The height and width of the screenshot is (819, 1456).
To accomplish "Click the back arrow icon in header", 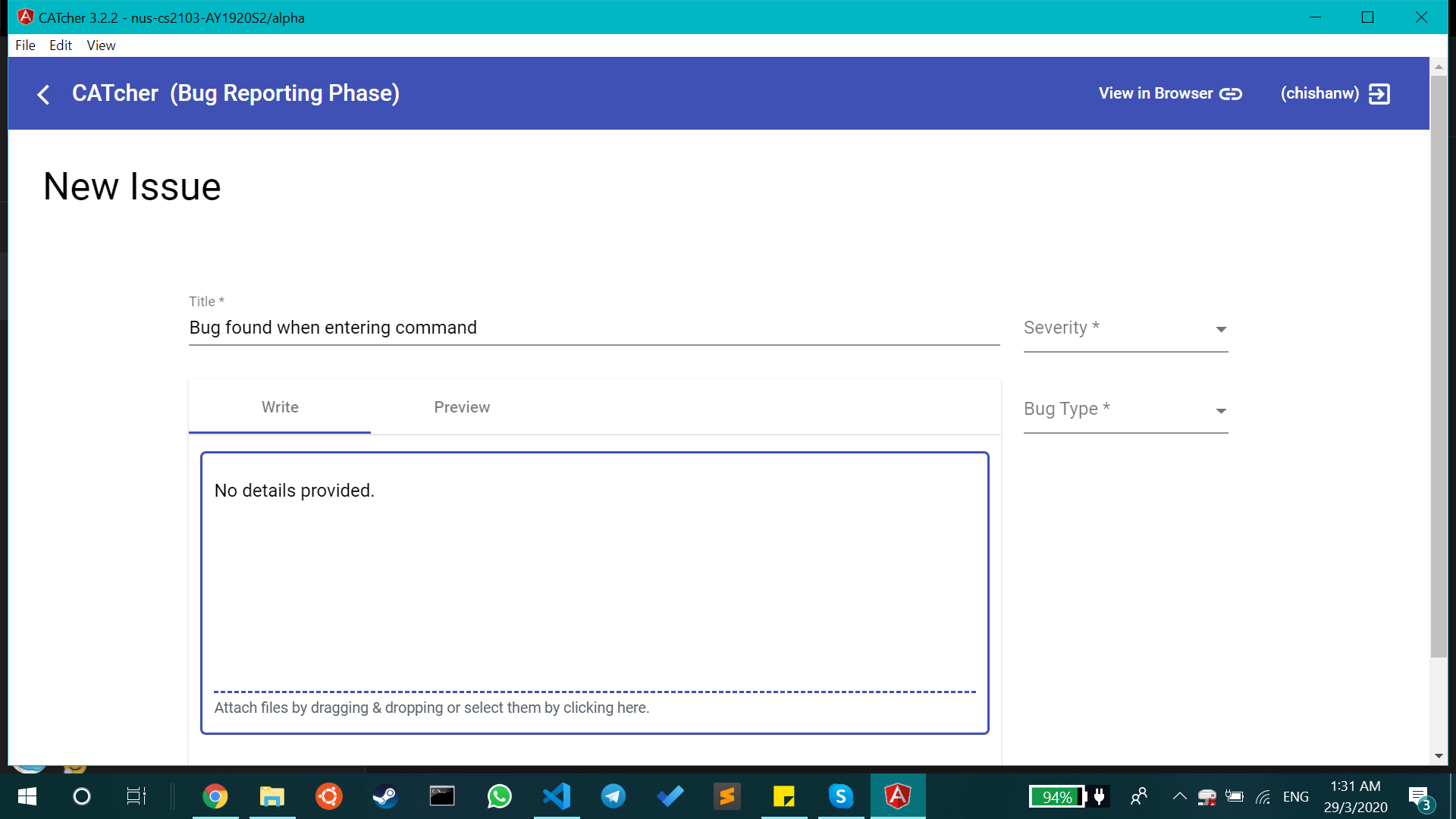I will (43, 94).
